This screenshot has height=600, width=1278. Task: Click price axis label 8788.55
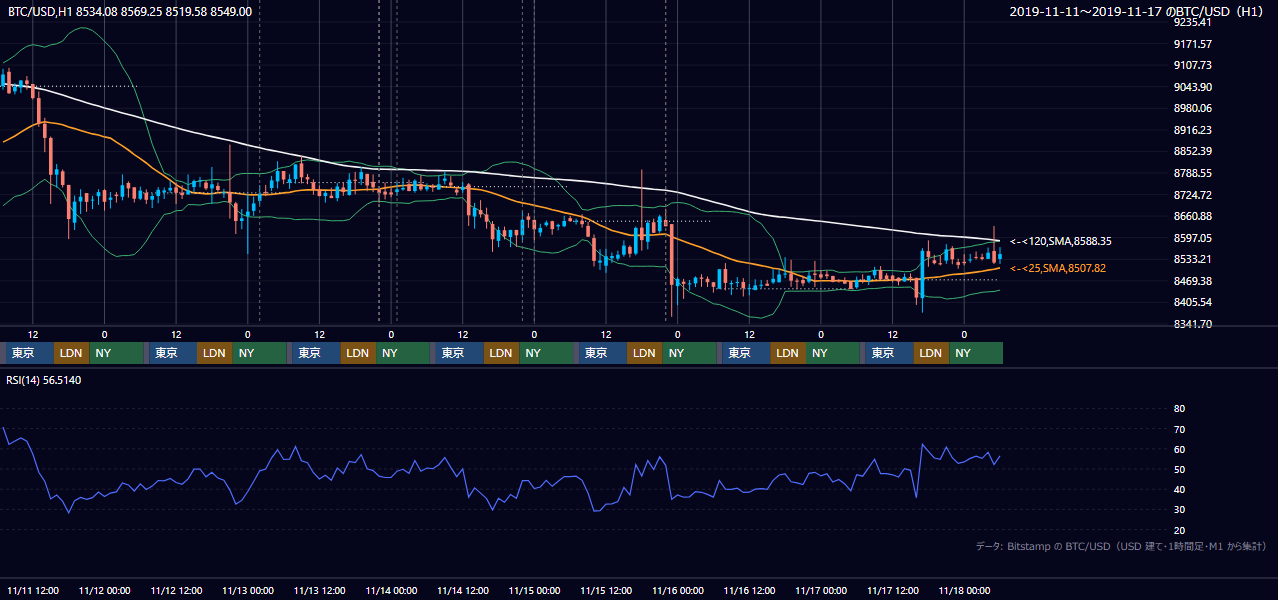tap(1193, 173)
